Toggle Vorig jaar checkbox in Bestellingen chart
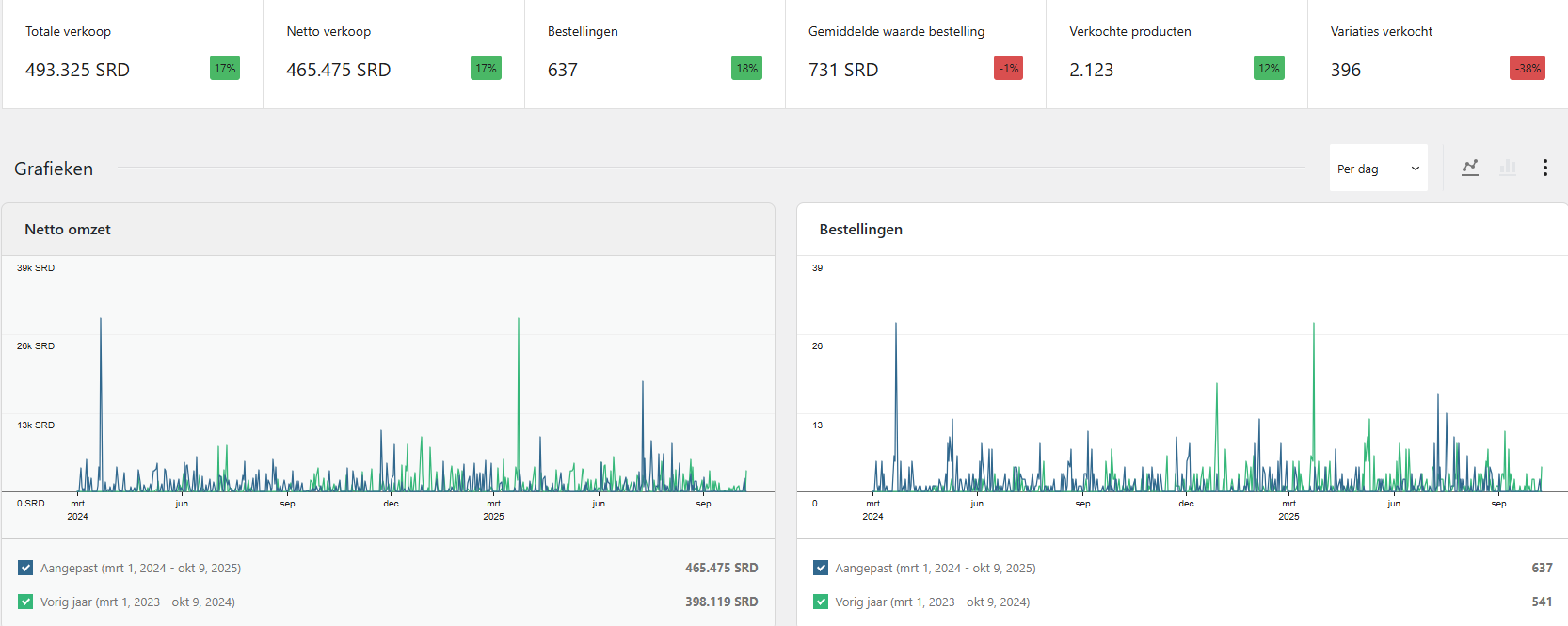 coord(821,602)
